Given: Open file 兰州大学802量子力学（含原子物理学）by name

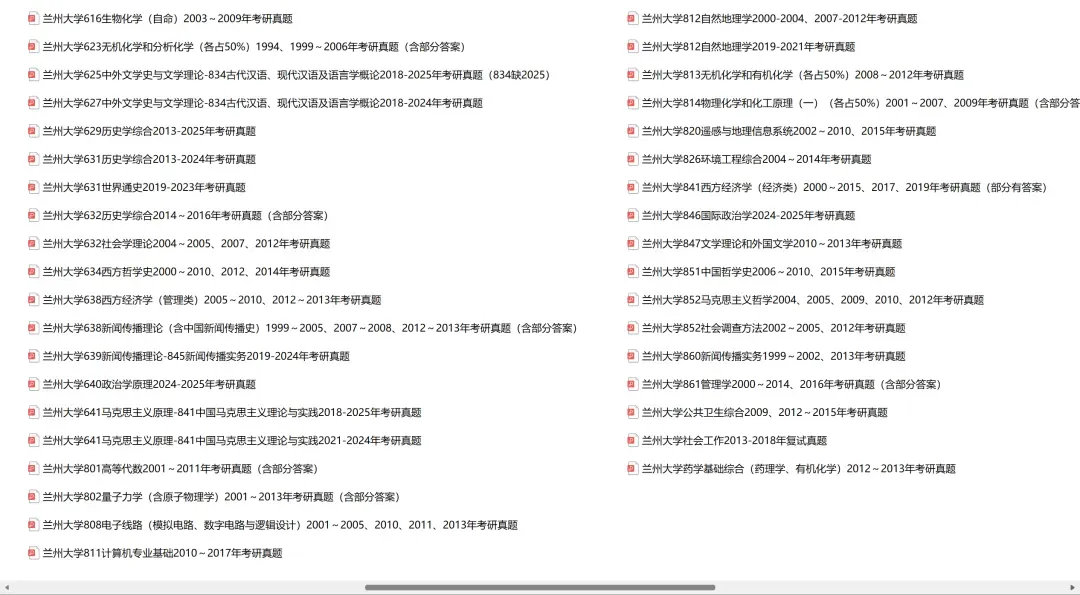Looking at the screenshot, I should (224, 497).
